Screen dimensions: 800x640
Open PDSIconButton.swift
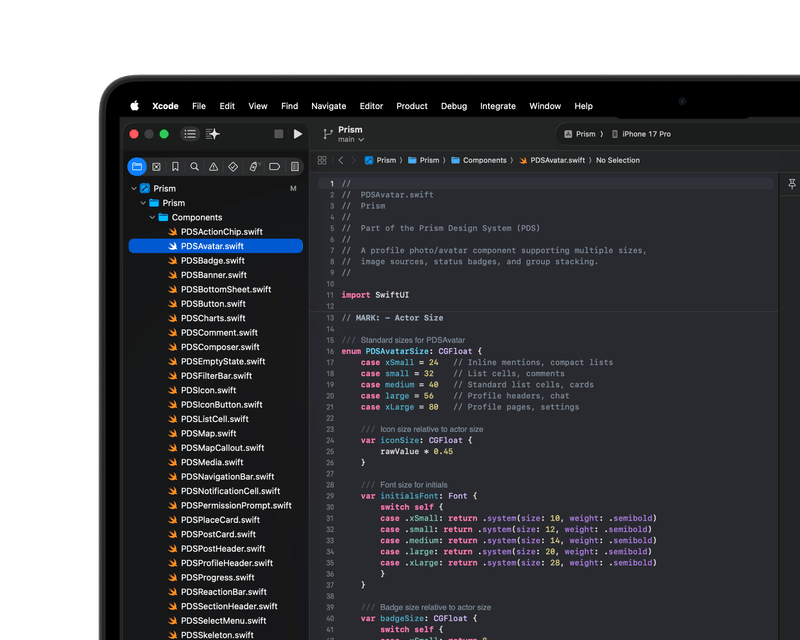215,405
